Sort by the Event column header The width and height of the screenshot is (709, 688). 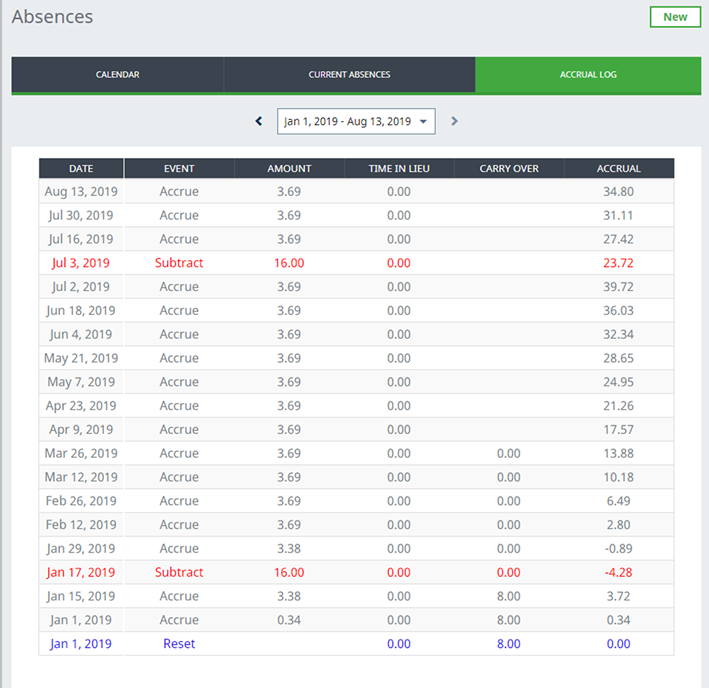179,169
